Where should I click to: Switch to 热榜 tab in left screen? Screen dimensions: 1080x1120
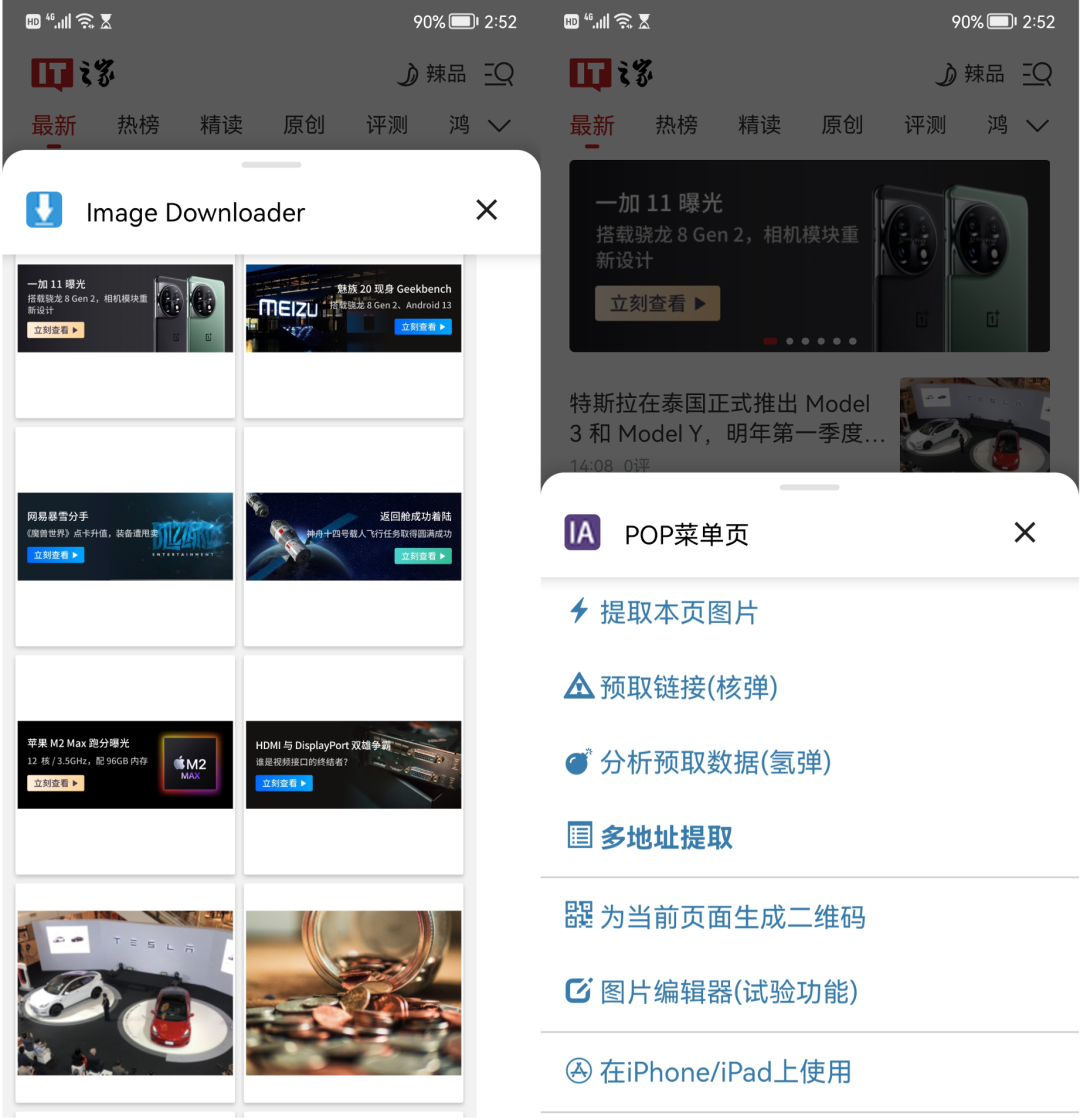(138, 125)
